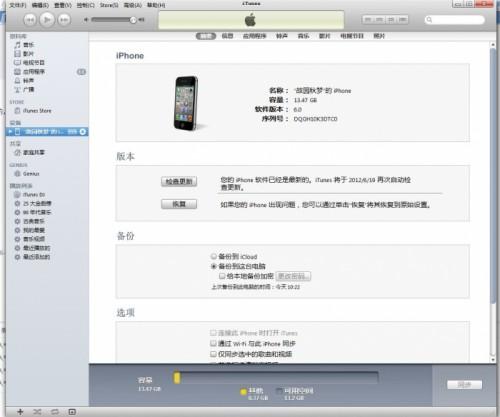Open the 音乐视频 smart playlist
Screen dimensions: 500x417
click(x=29, y=239)
